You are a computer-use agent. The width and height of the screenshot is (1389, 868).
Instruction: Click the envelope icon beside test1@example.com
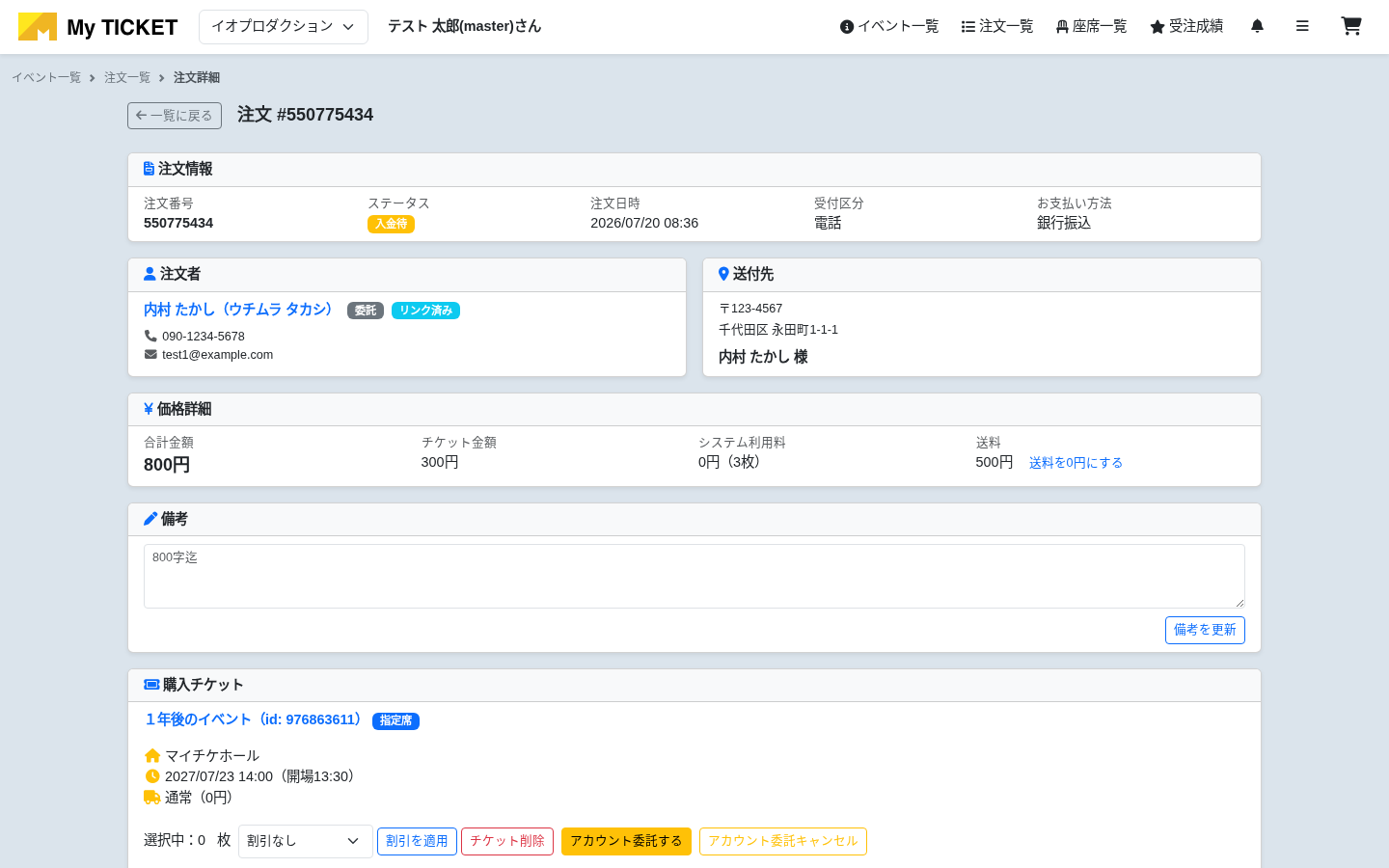[150, 354]
